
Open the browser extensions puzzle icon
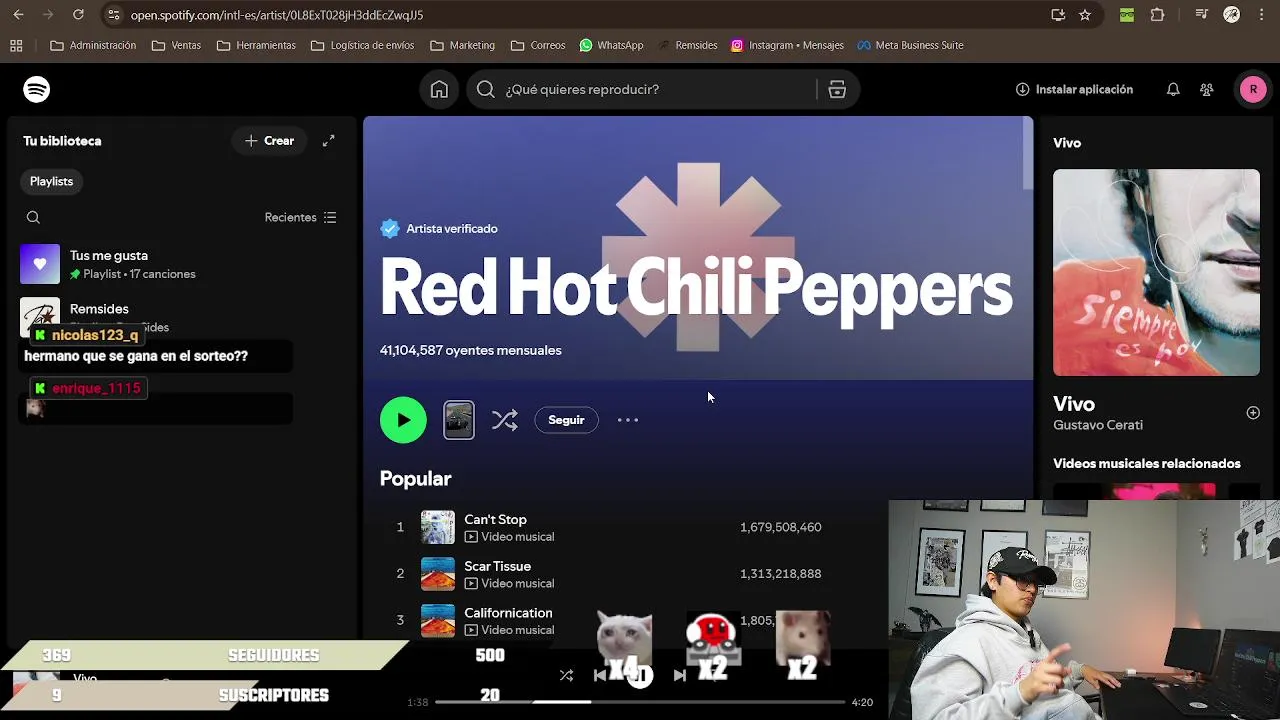pyautogui.click(x=1158, y=15)
